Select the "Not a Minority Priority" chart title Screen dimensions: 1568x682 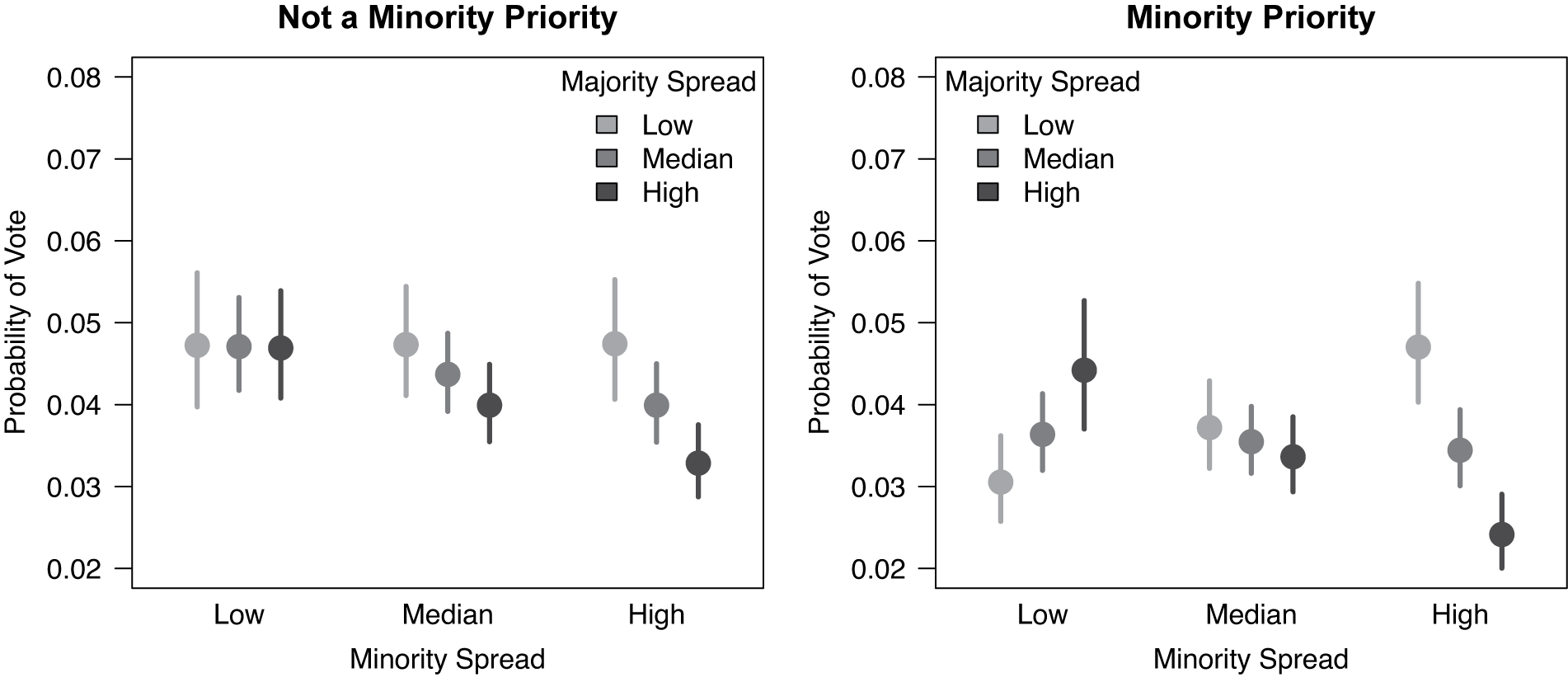447,18
